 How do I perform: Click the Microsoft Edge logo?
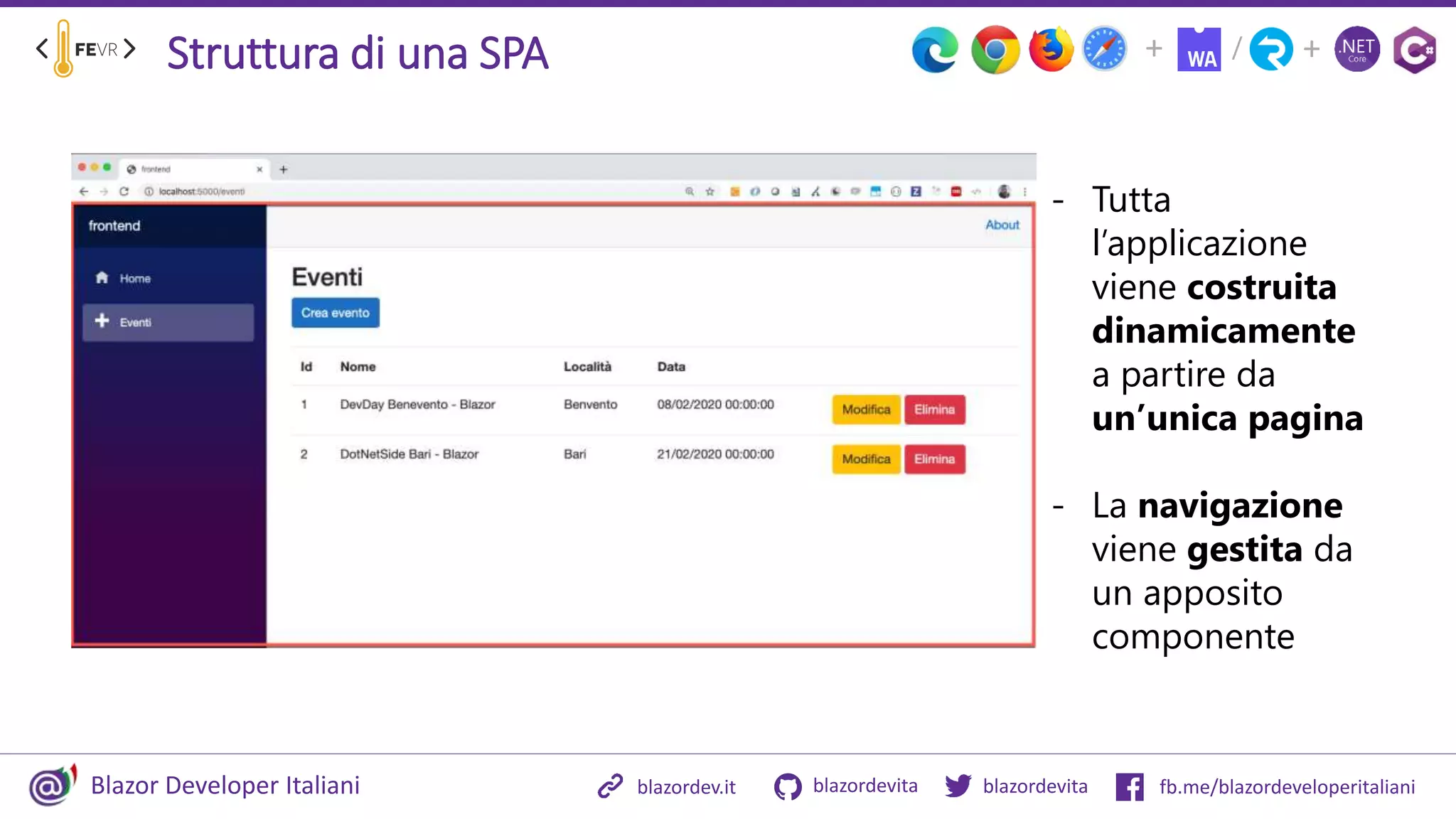(935, 50)
